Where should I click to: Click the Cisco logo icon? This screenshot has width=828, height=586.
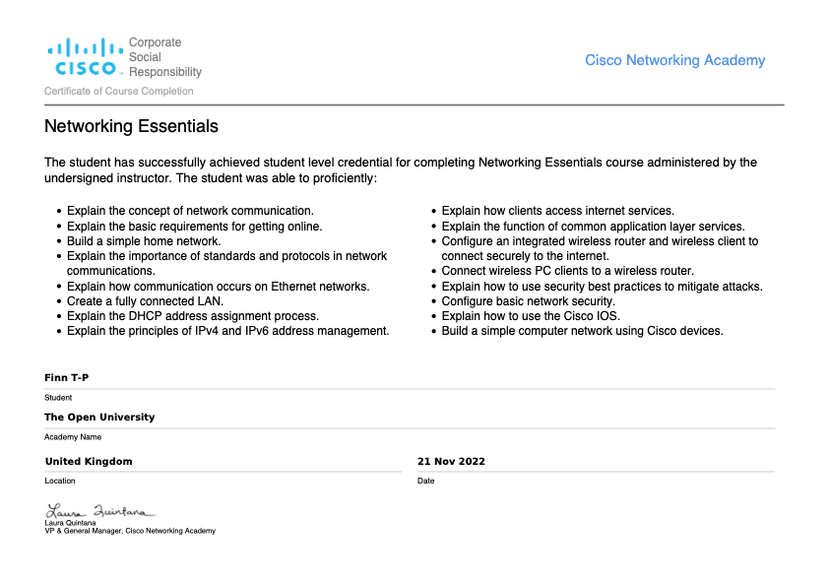(x=83, y=57)
